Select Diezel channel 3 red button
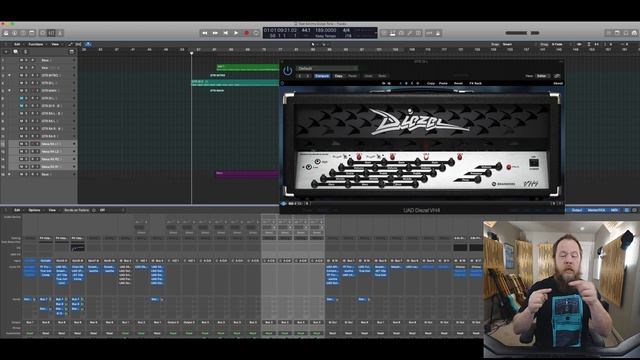Image resolution: width=640 pixels, height=360 pixels. click(x=426, y=157)
